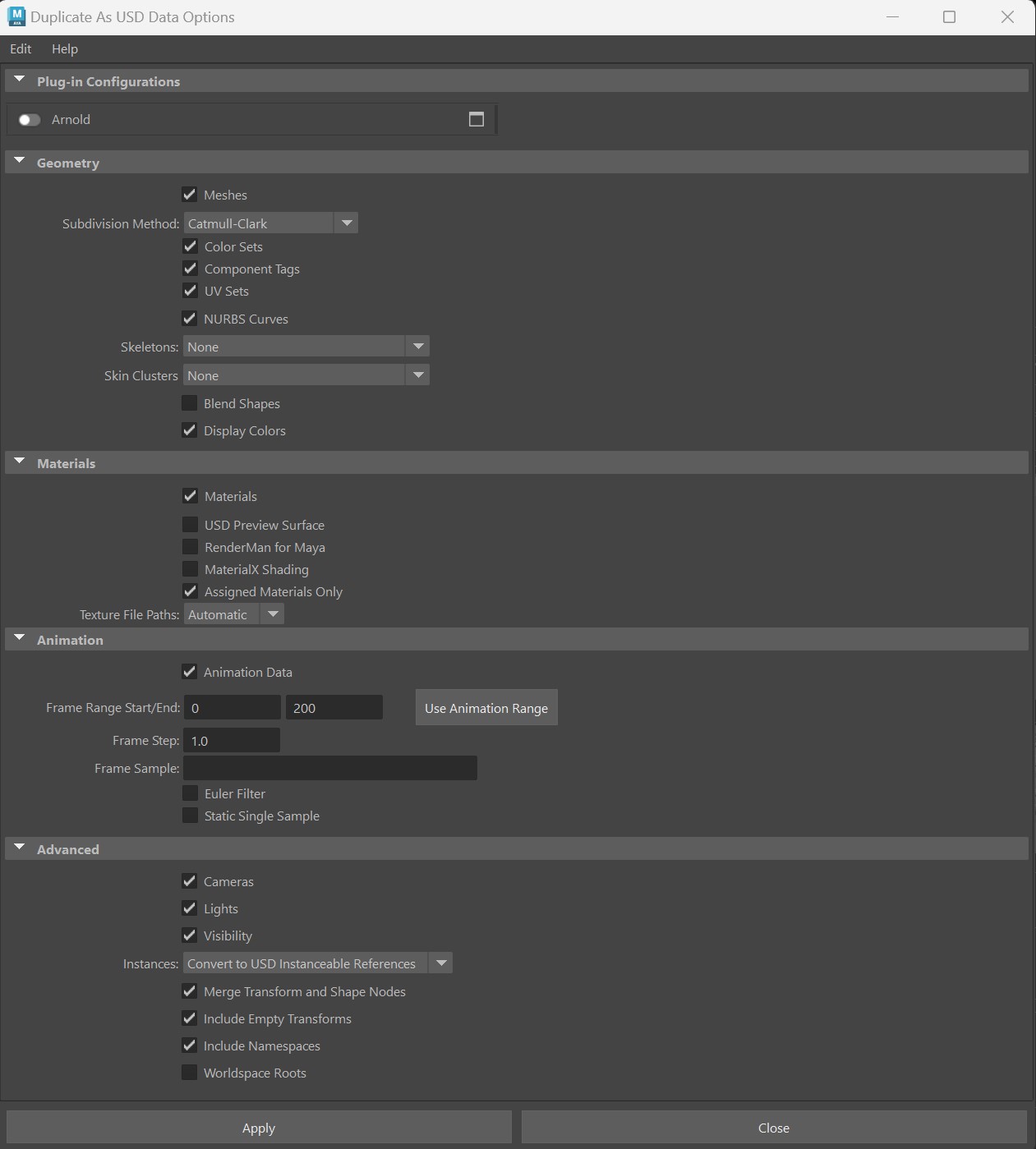Collapse the Plug-in Configurations section arrow
The image size is (1036, 1149).
pos(20,80)
